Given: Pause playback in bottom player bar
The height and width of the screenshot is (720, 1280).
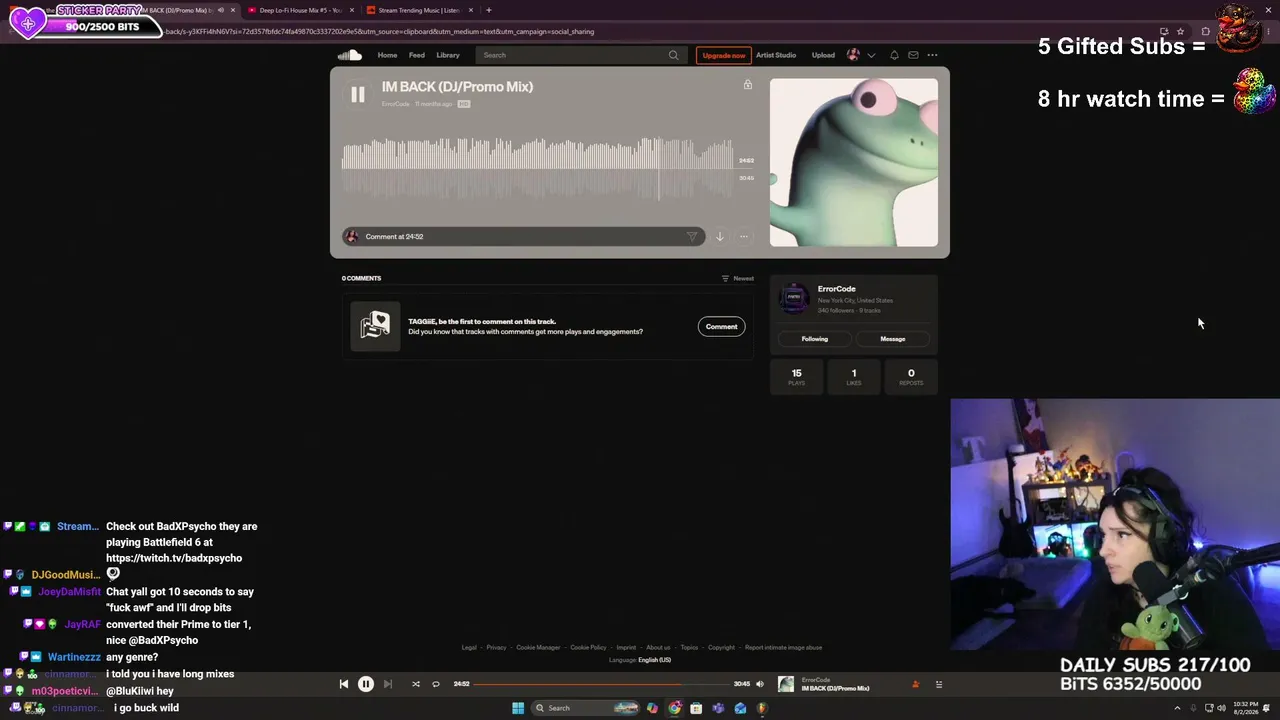Looking at the screenshot, I should coord(366,684).
